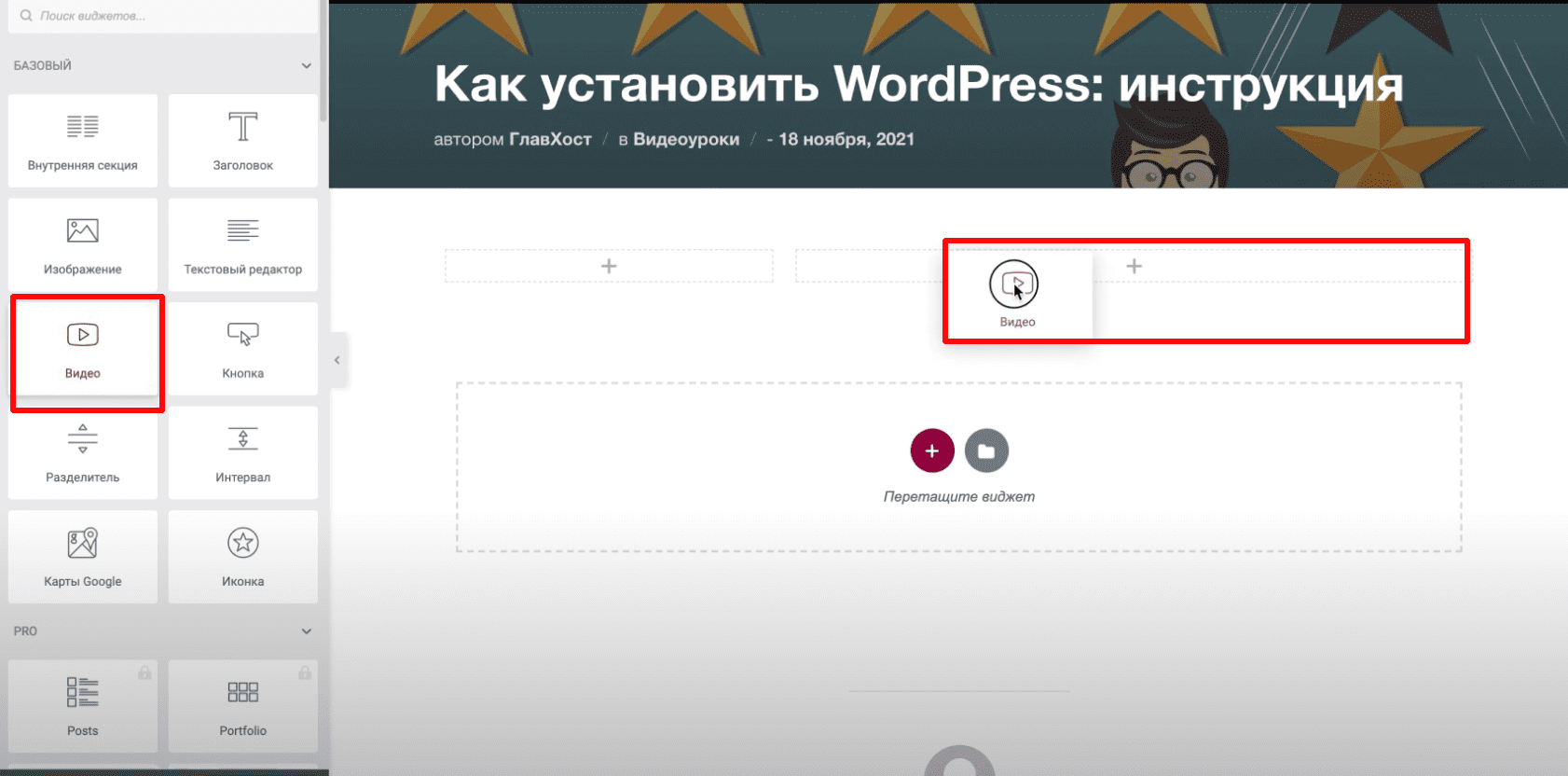Click the locked Portfolio widget
Image resolution: width=1568 pixels, height=776 pixels.
tap(243, 706)
